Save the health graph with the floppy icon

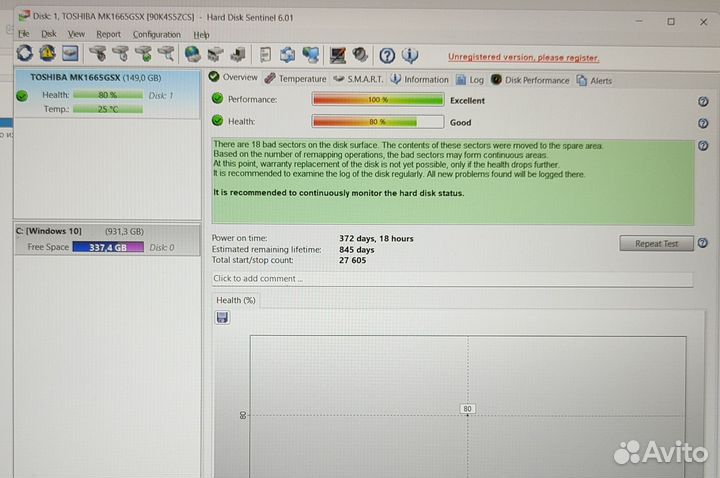coord(222,317)
